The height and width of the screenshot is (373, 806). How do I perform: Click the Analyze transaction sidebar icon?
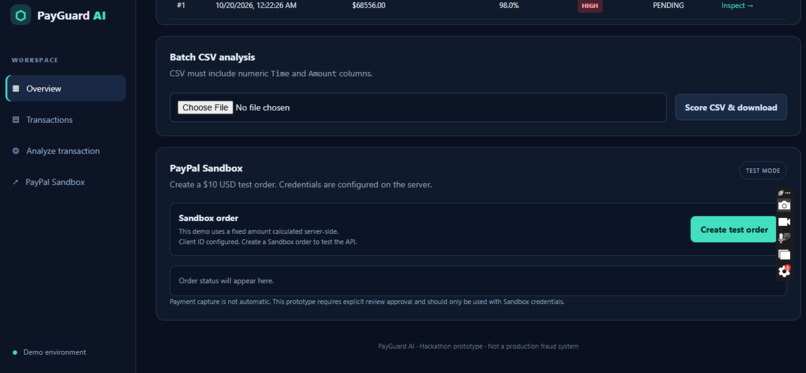15,151
